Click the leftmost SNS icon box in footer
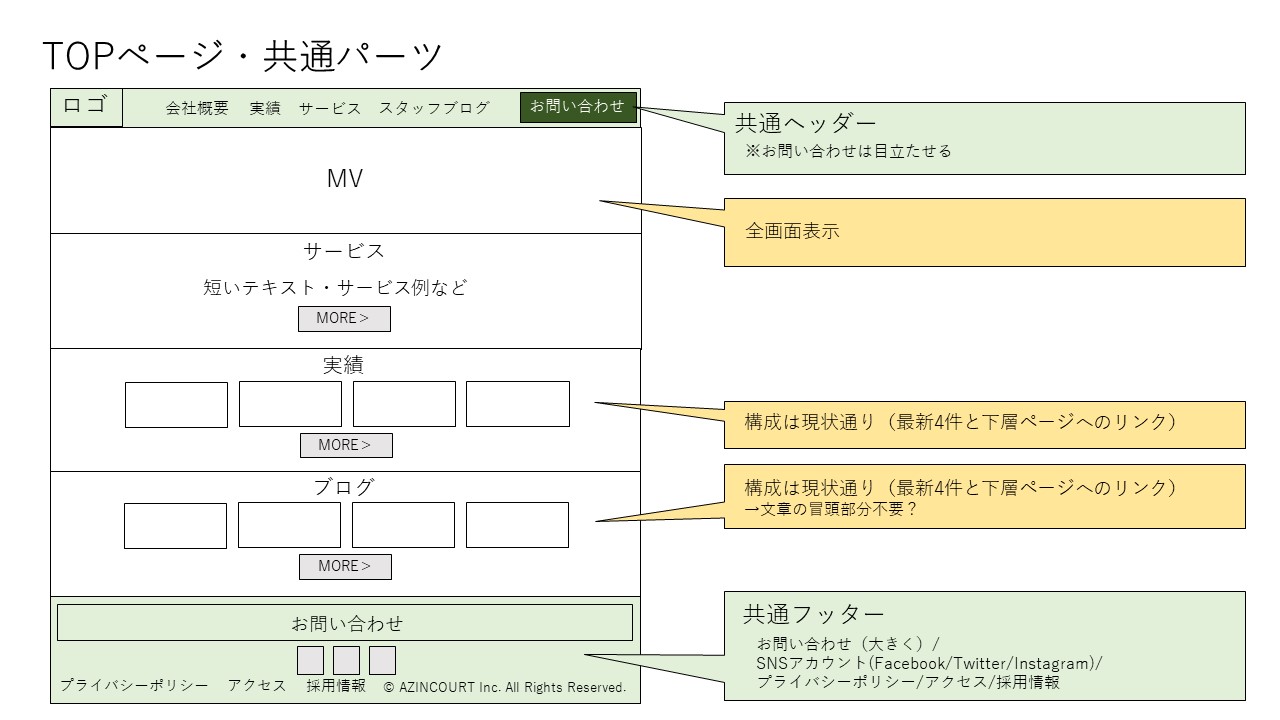Viewport: 1280px width, 720px height. tap(311, 660)
